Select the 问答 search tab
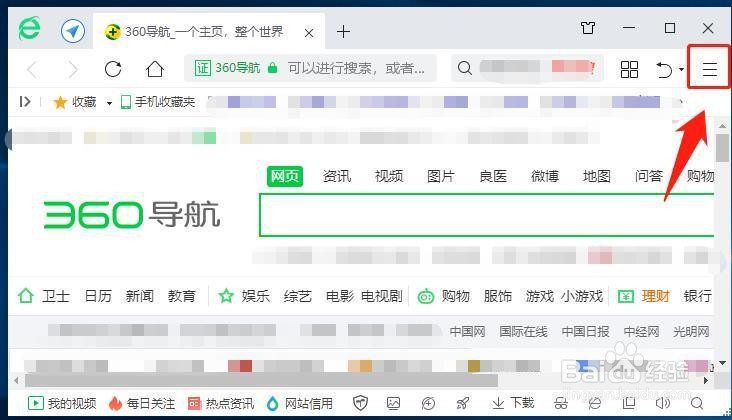The width and height of the screenshot is (732, 420). coord(648,176)
